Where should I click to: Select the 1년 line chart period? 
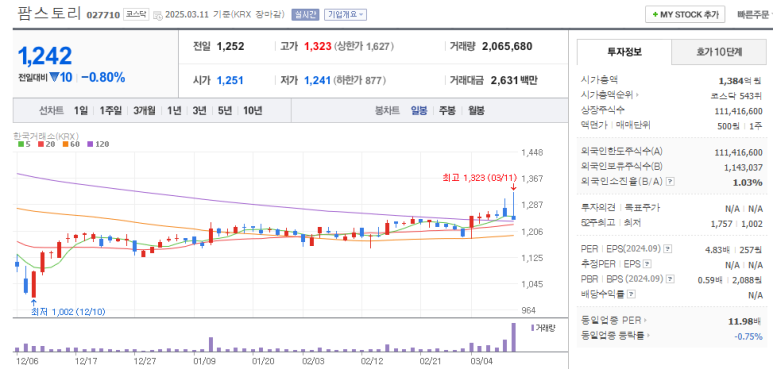174,111
